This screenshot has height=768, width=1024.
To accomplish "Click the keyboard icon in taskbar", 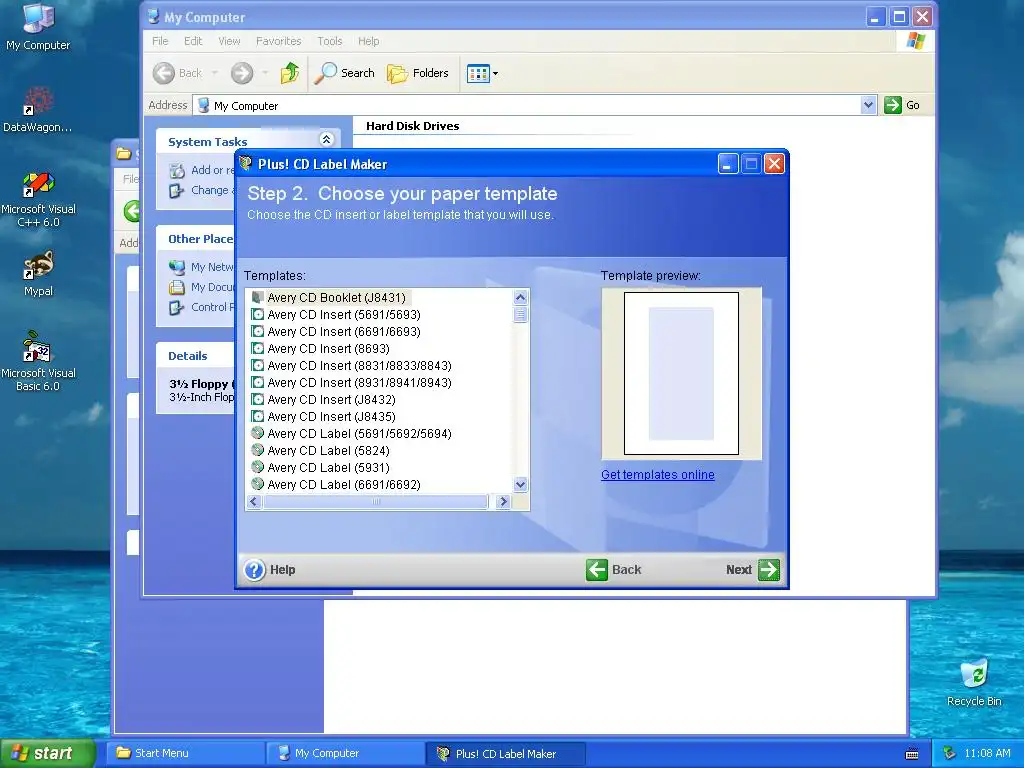I will coord(912,754).
